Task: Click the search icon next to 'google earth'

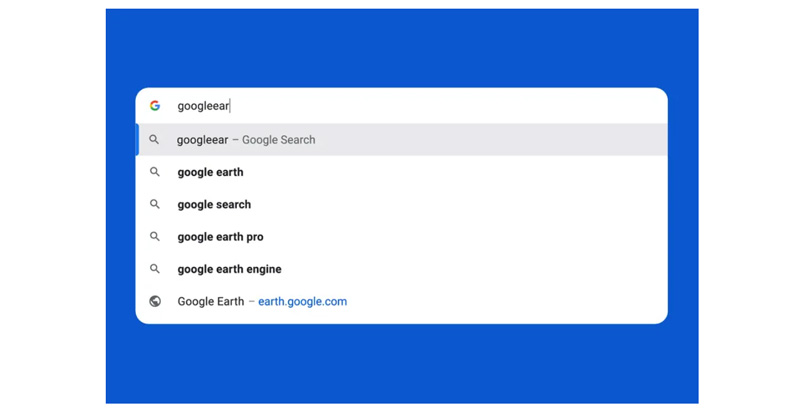Action: [x=155, y=172]
